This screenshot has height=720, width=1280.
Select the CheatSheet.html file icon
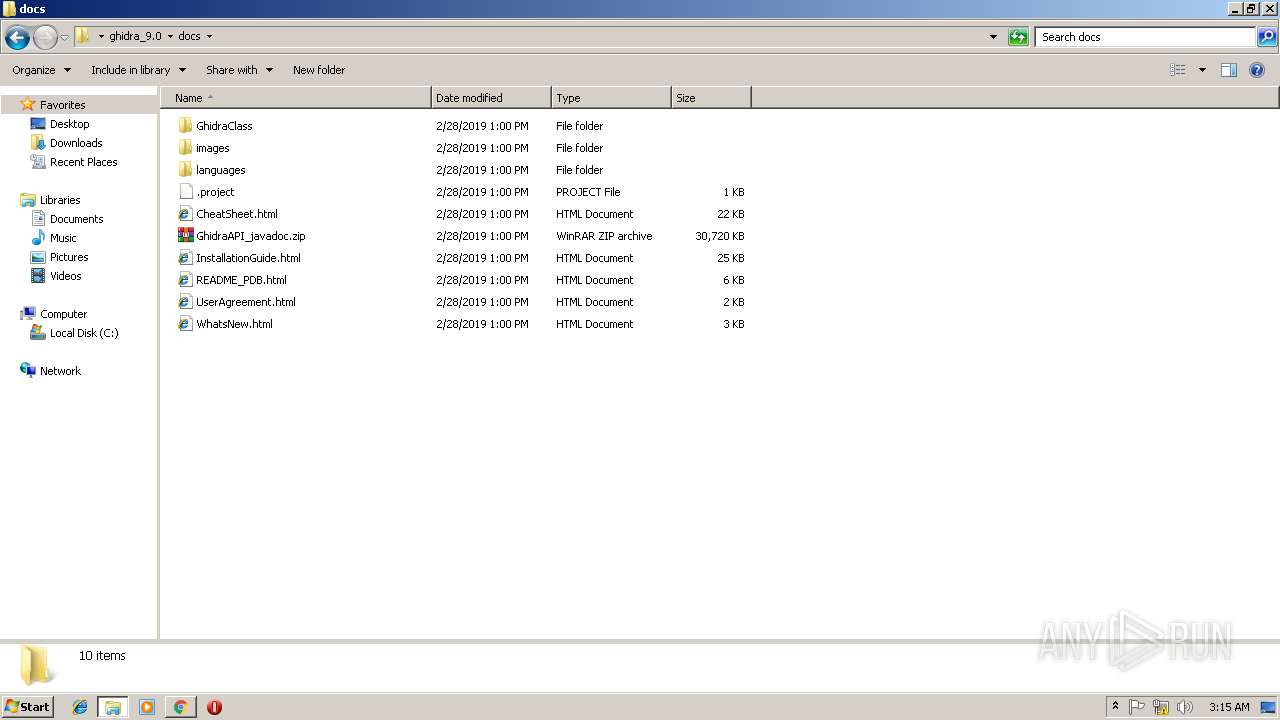click(x=185, y=214)
